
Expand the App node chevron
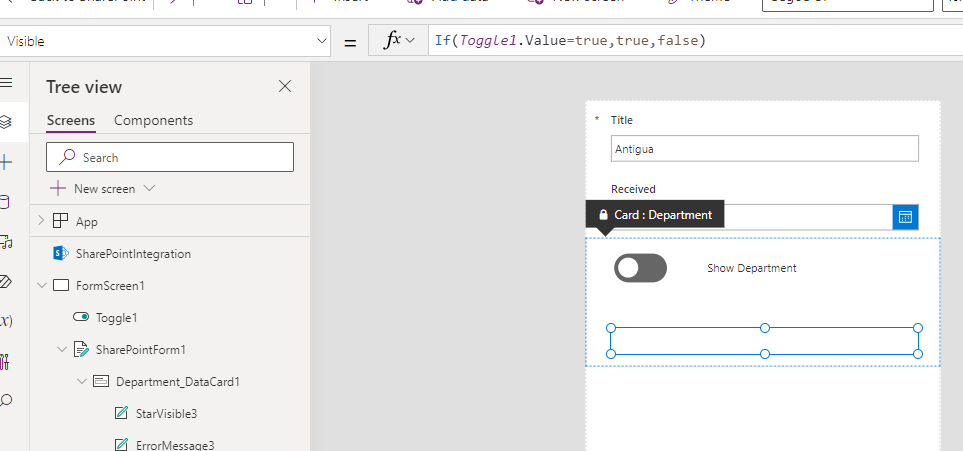pos(41,221)
